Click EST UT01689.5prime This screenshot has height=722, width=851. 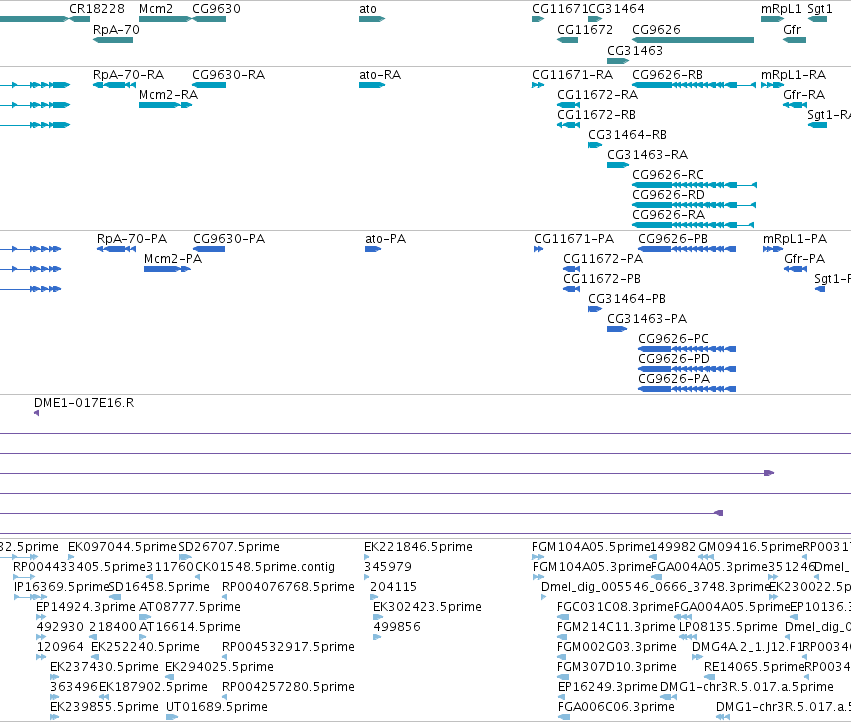click(217, 707)
